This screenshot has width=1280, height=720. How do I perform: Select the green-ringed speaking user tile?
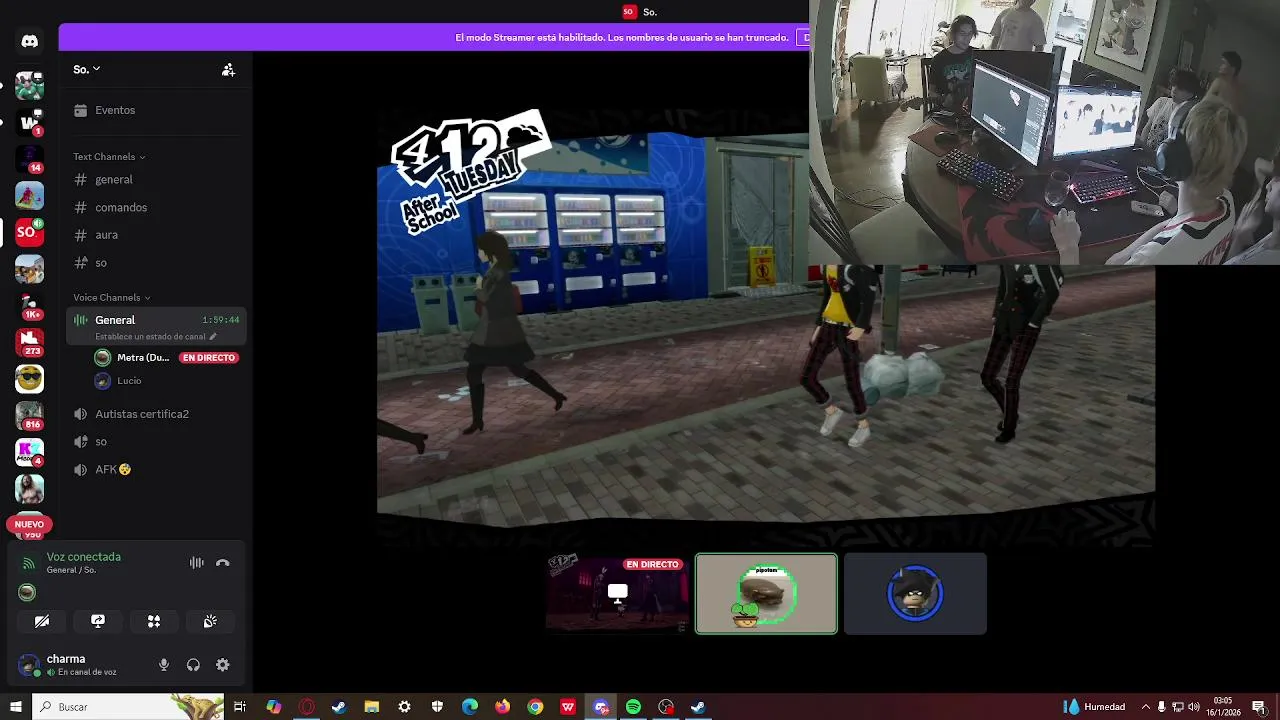(766, 594)
